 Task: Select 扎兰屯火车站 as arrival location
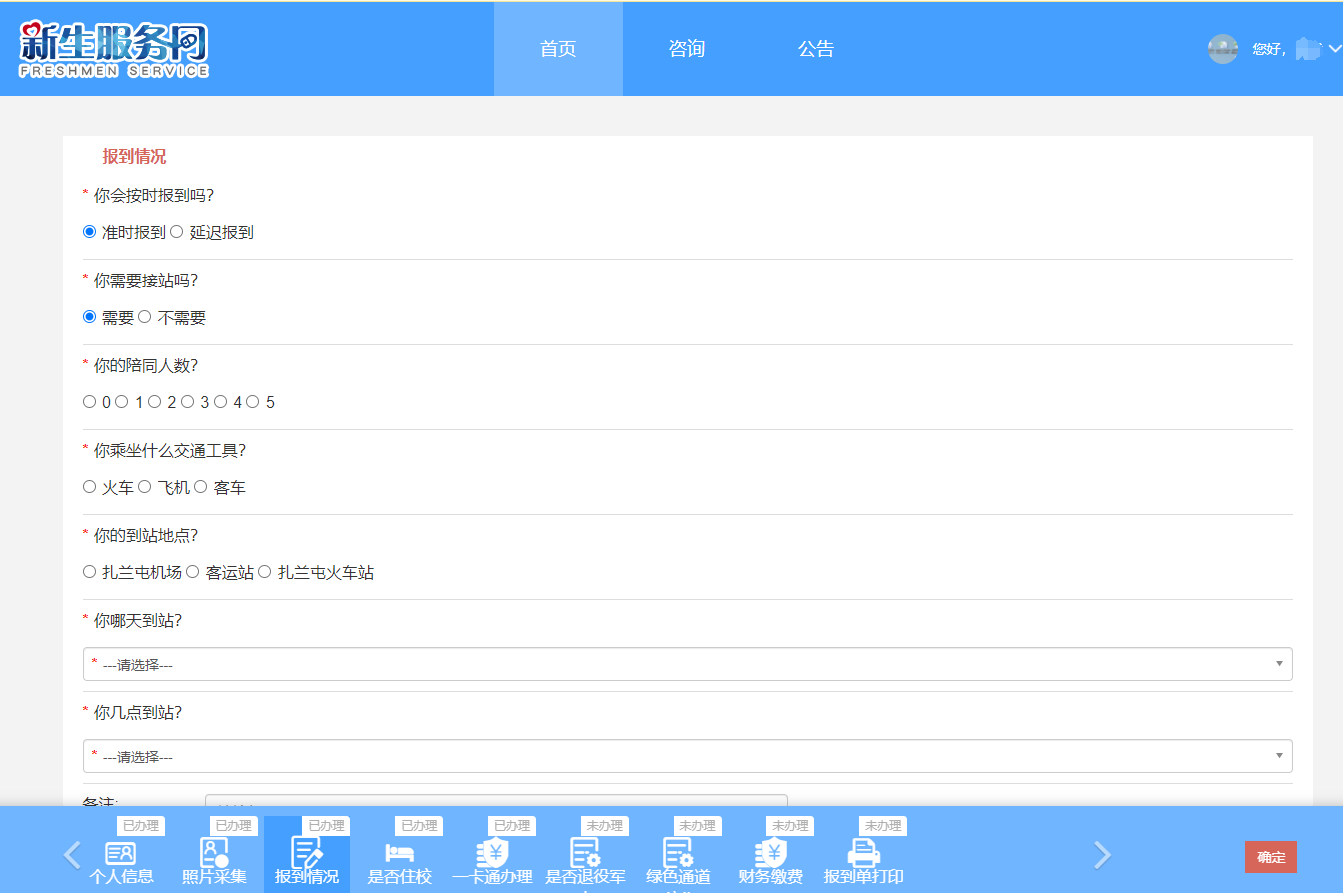coord(265,572)
